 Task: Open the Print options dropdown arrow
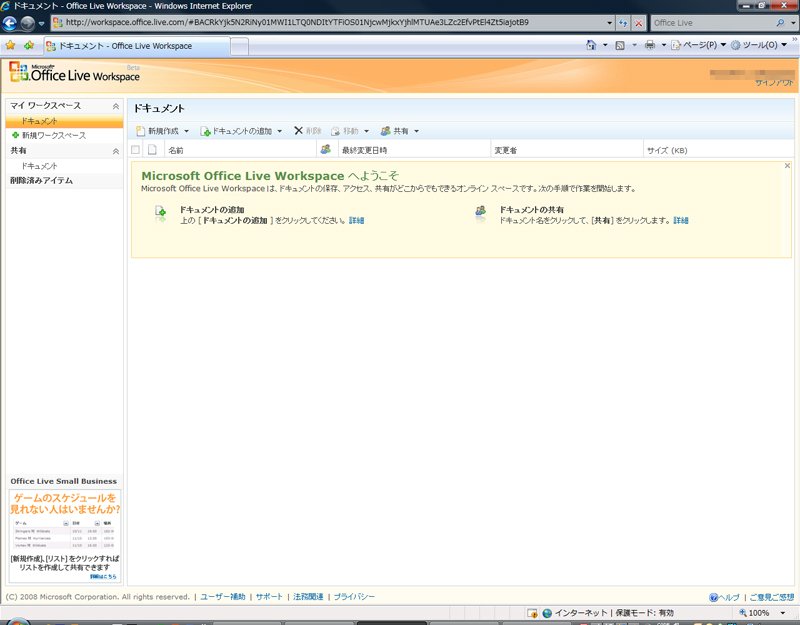pos(664,45)
